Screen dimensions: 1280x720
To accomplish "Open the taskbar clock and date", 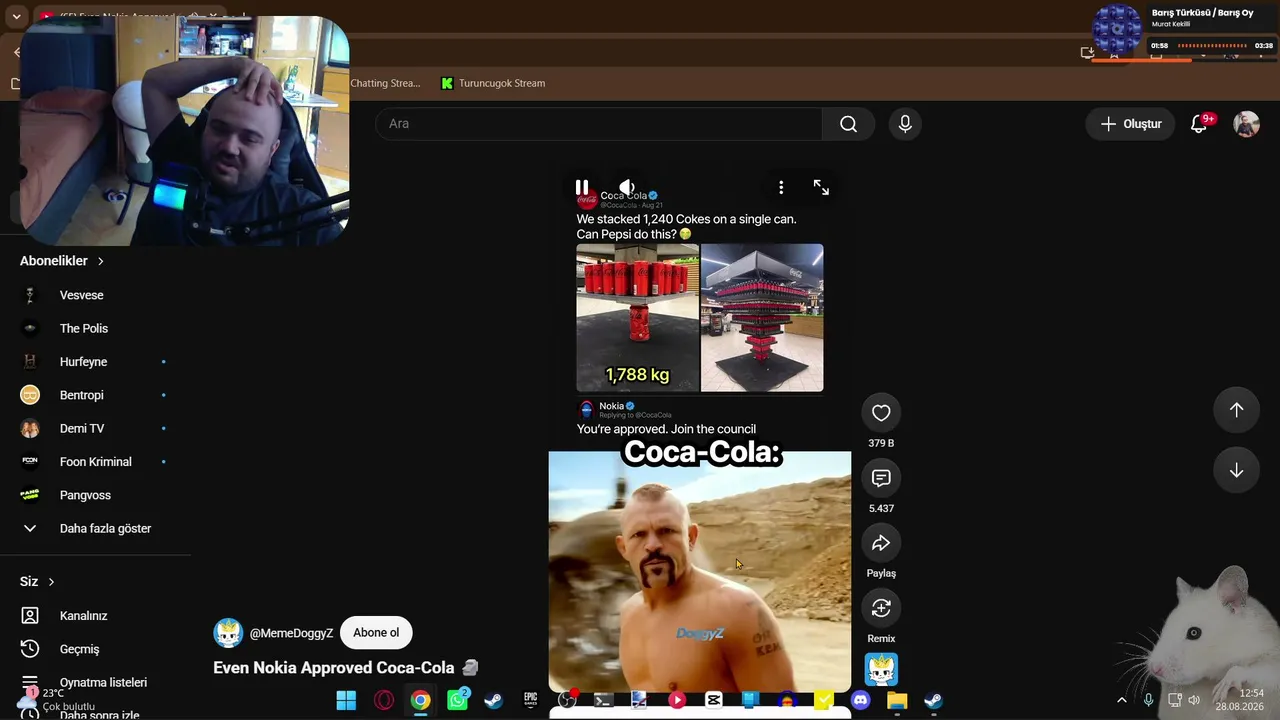I will pyautogui.click(x=1240, y=700).
